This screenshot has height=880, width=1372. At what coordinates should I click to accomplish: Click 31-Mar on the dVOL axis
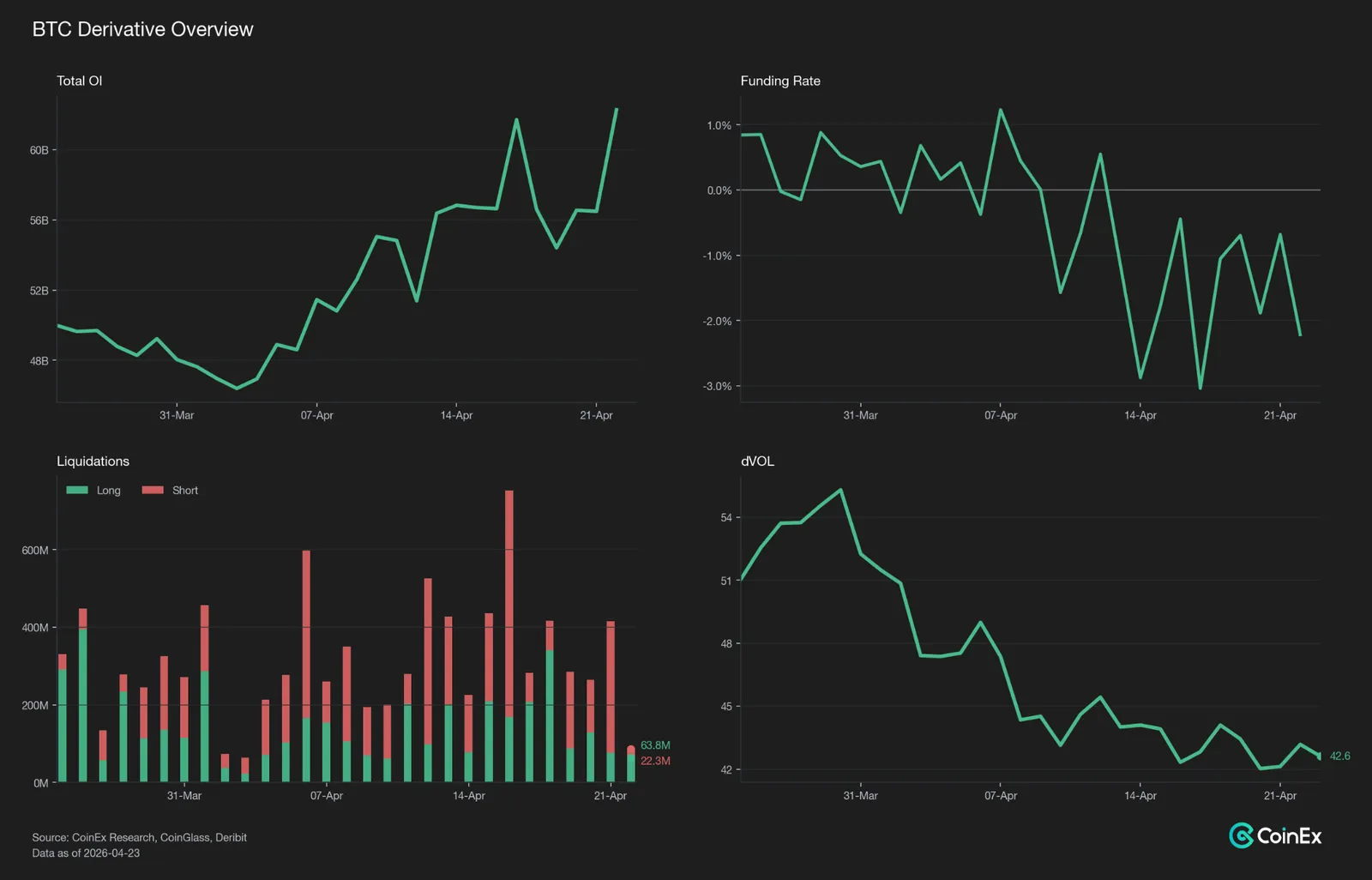coord(860,796)
